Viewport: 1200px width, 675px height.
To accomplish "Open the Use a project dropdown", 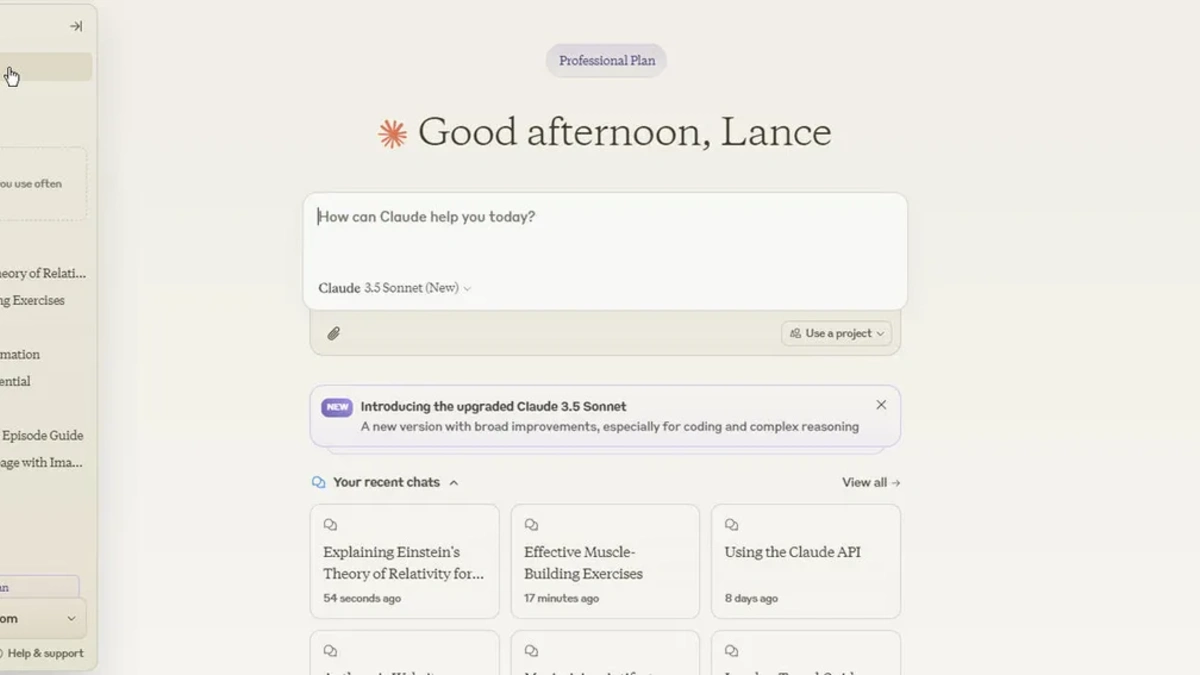I will pos(836,333).
